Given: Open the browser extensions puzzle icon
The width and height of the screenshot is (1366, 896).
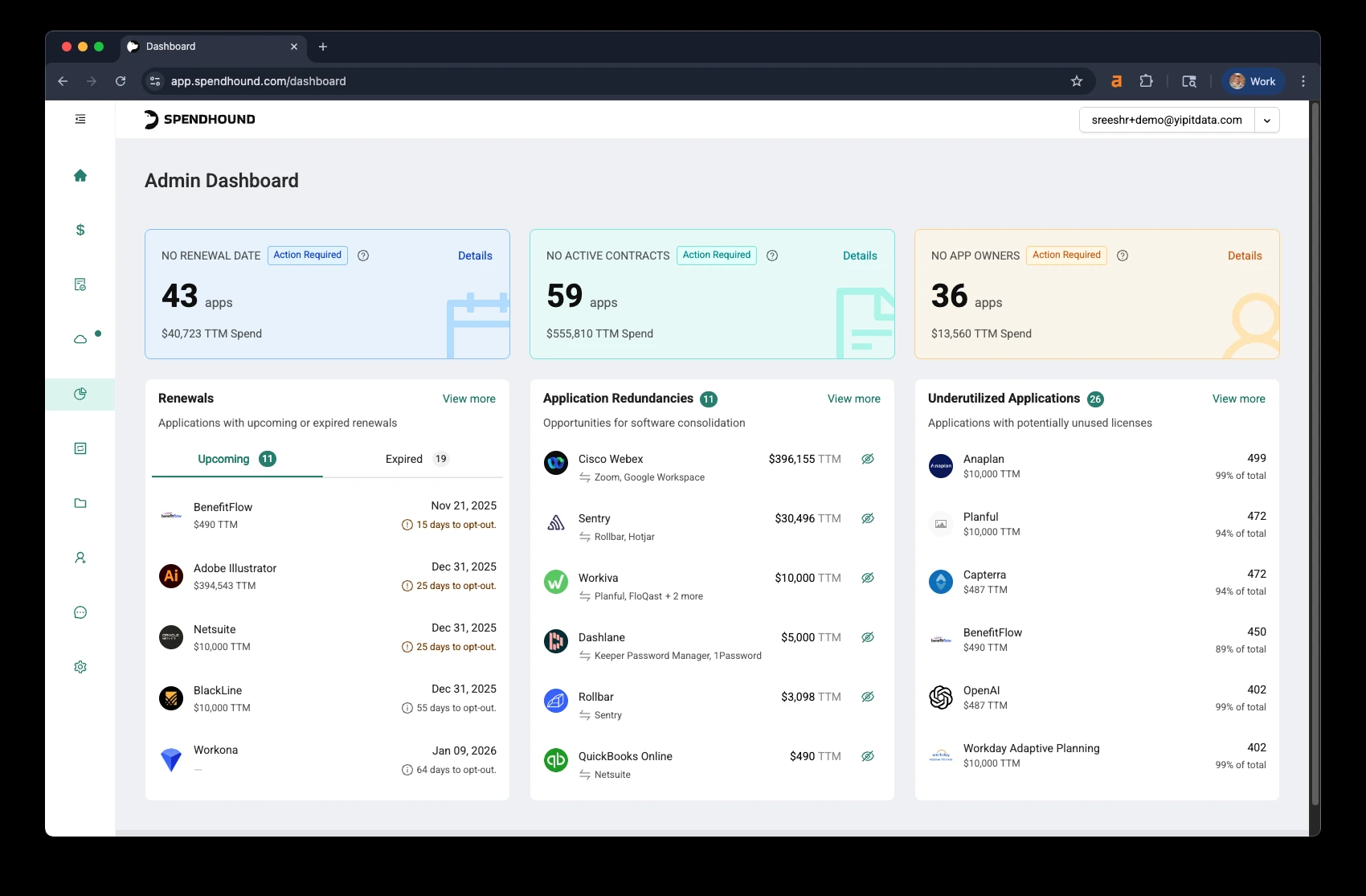Looking at the screenshot, I should 1147,81.
